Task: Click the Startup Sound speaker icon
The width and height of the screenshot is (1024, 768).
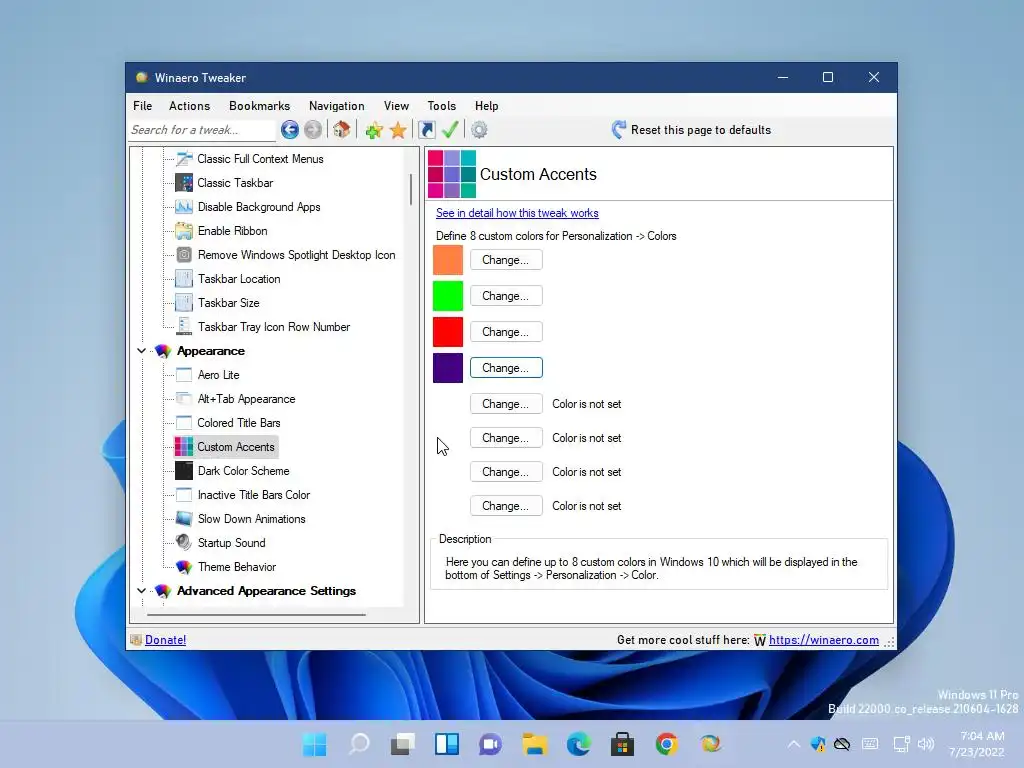Action: 184,543
